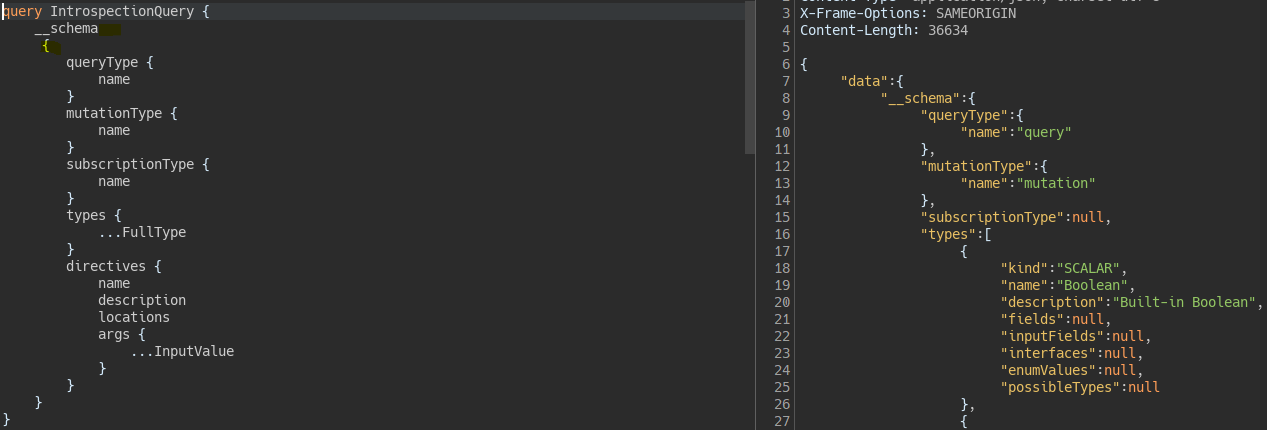Click the Content-Length header line
Image resolution: width=1267 pixels, height=430 pixels.
pyautogui.click(x=883, y=30)
